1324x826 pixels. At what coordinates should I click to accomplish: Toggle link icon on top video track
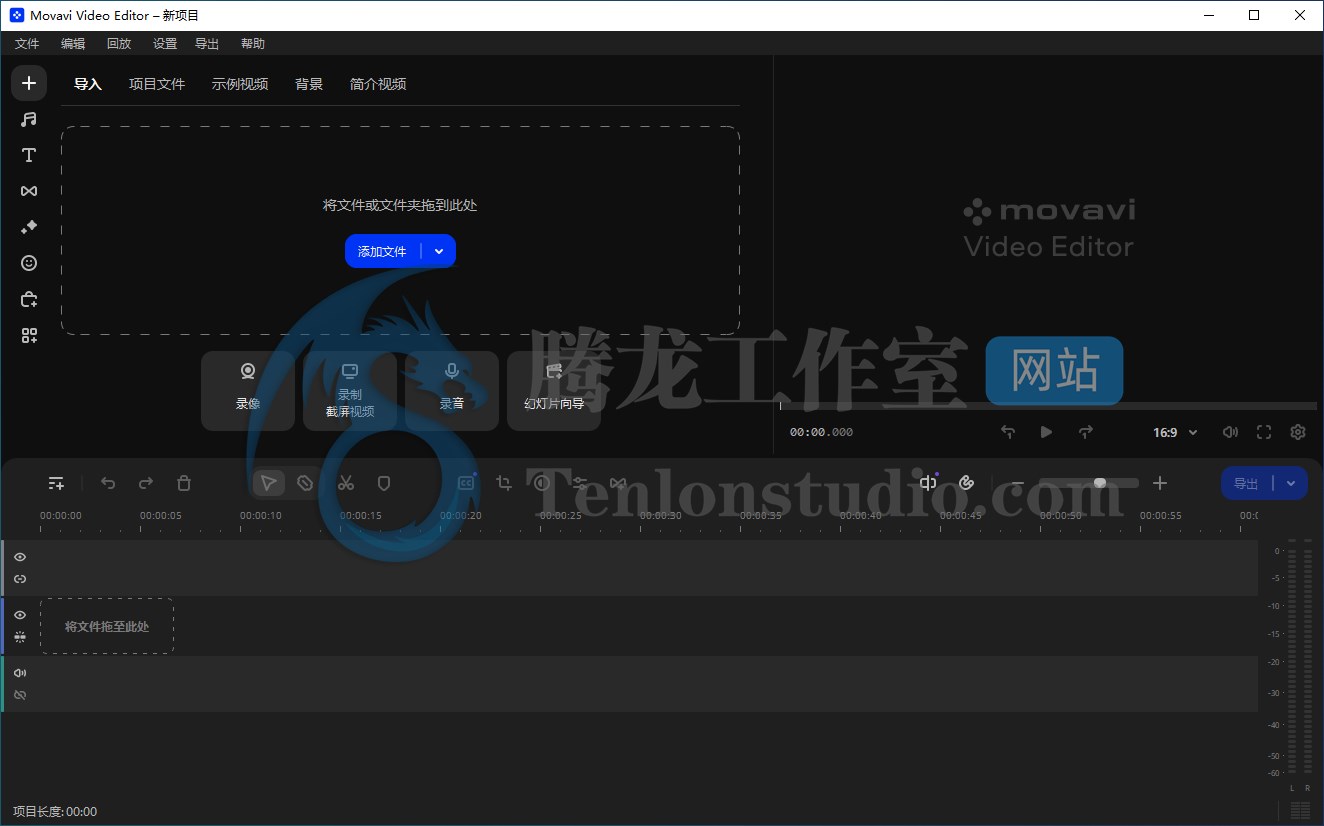tap(20, 579)
